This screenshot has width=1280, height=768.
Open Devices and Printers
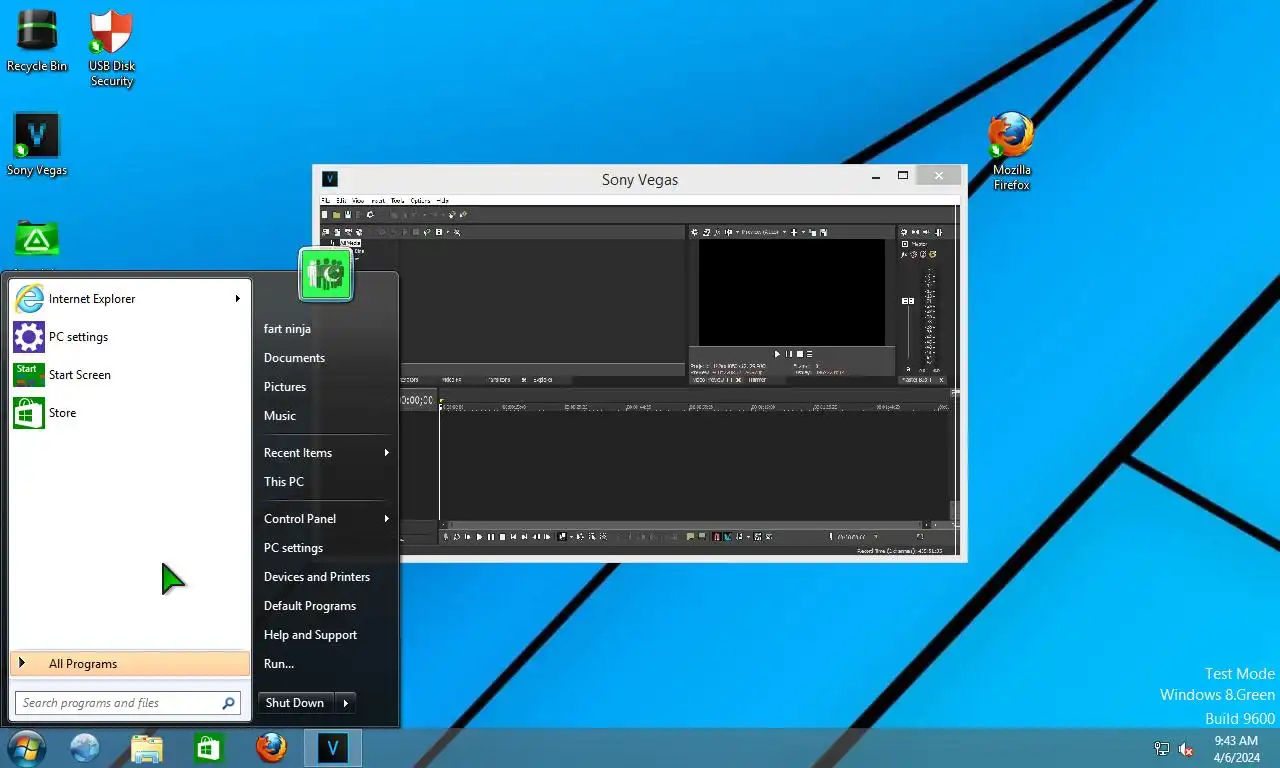[x=317, y=577]
